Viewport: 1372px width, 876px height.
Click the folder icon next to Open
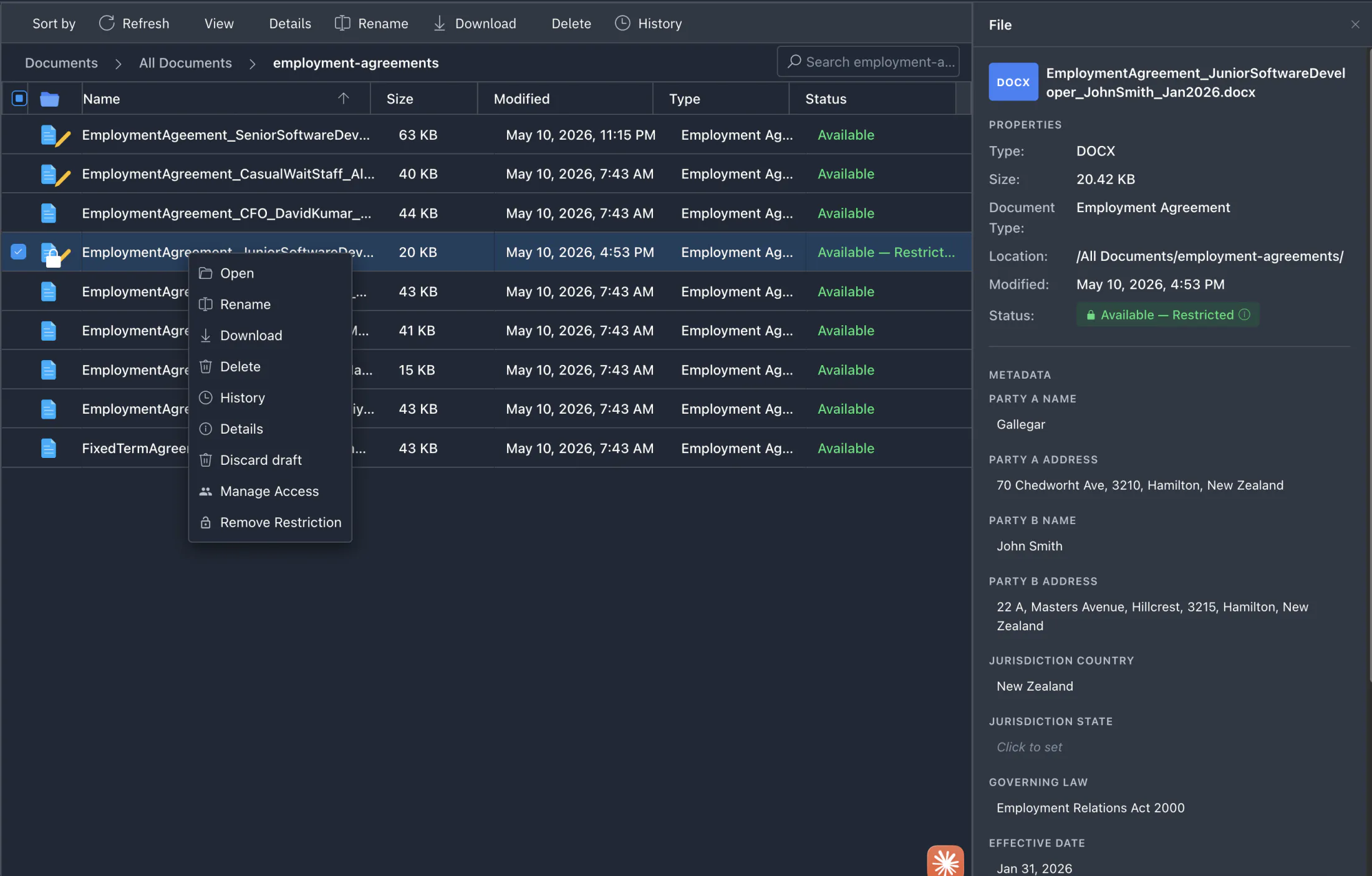[x=205, y=273]
